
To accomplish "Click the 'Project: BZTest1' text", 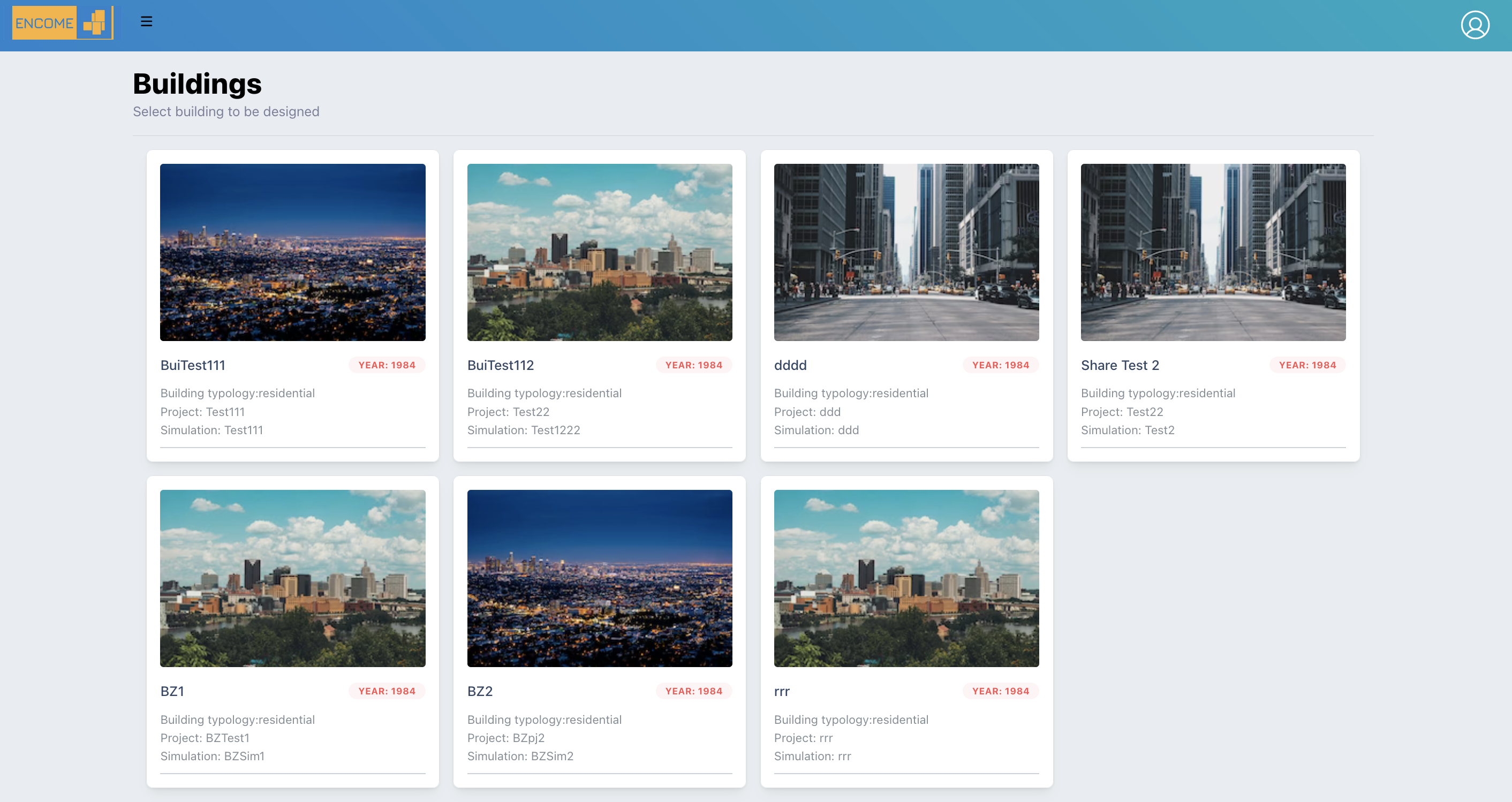I will pos(205,737).
